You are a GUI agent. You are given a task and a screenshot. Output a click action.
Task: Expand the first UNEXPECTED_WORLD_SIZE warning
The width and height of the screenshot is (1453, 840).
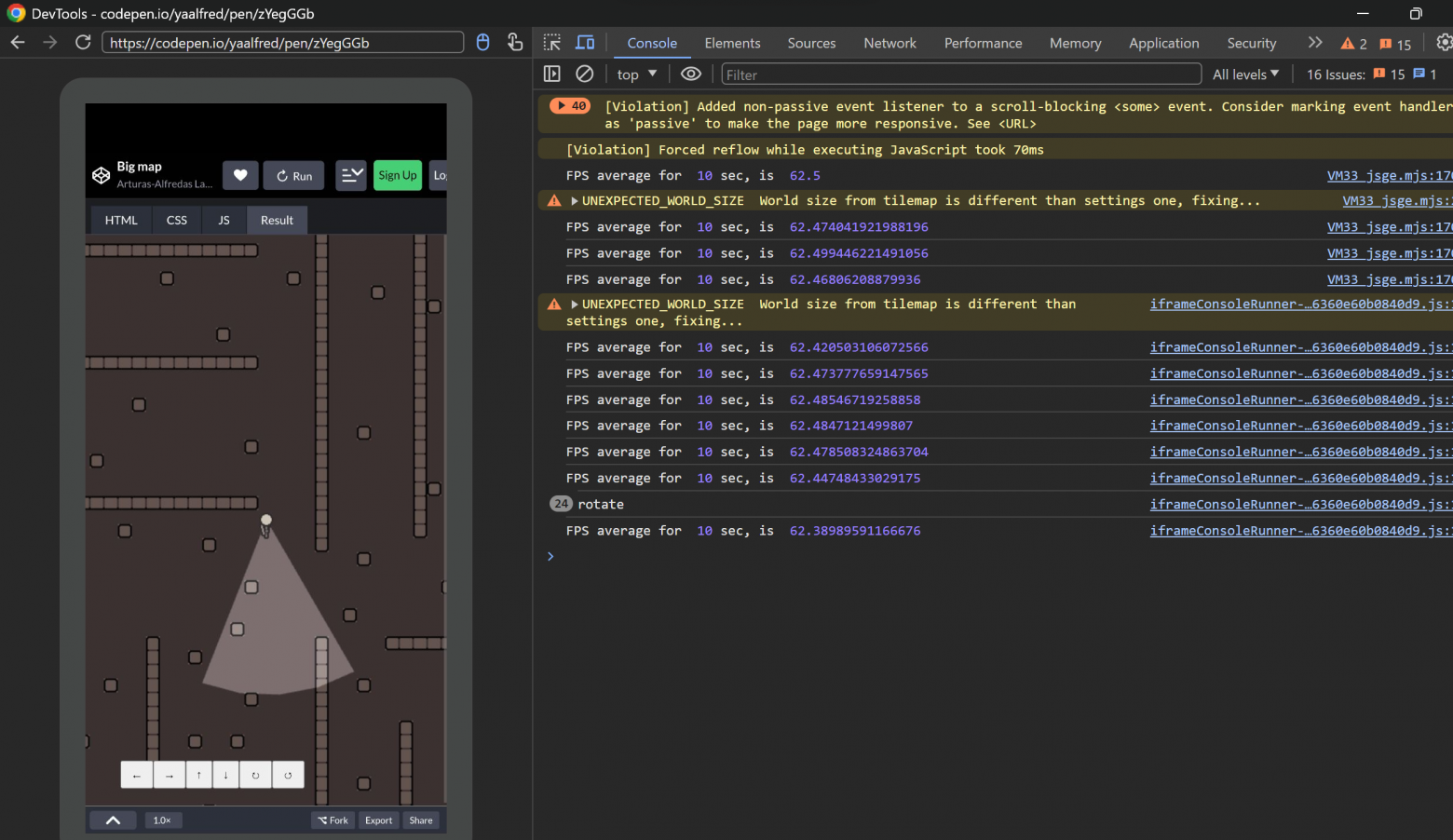(575, 201)
